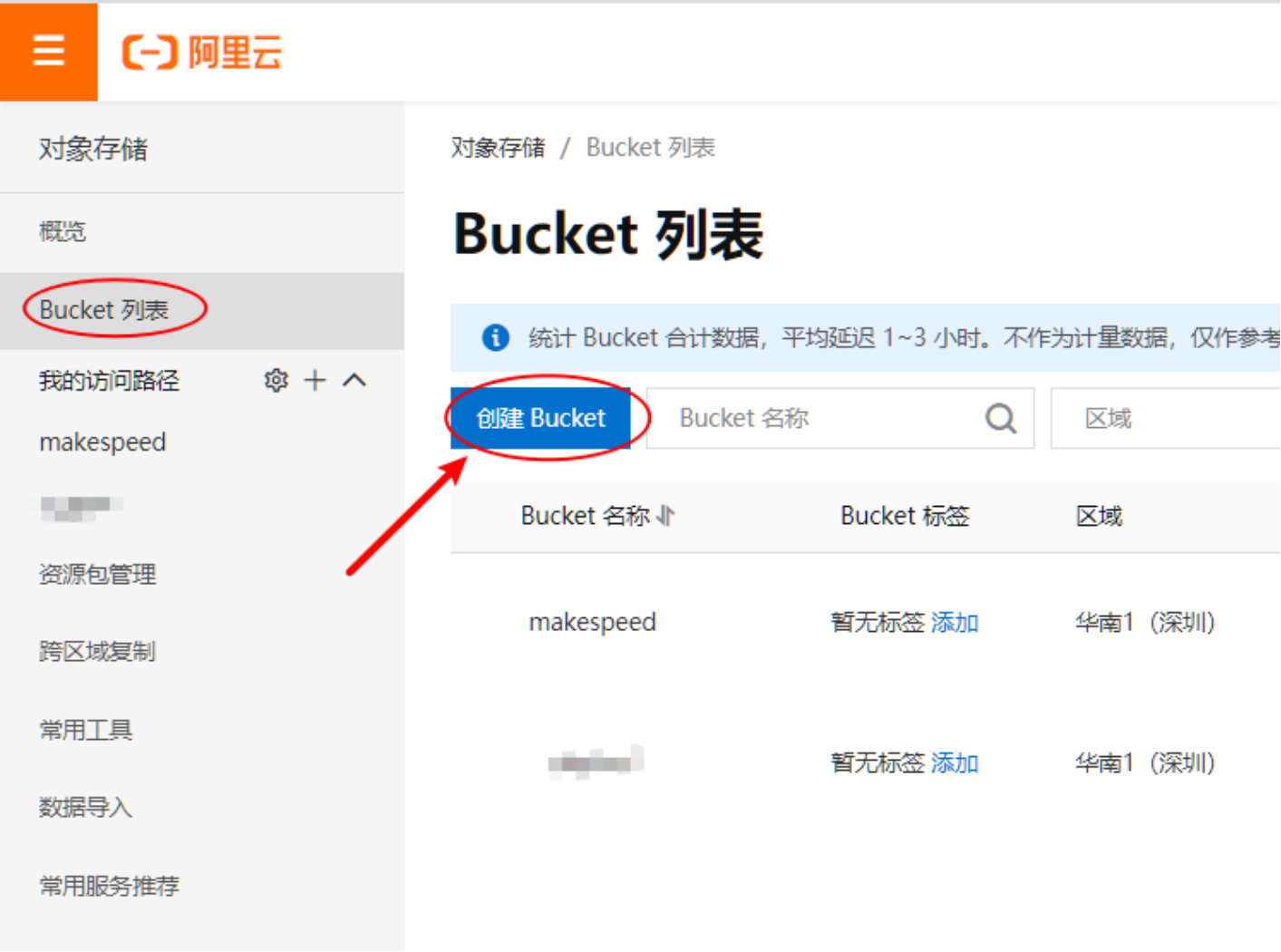Click 对象存储 sidebar title
This screenshot has height=952, width=1281.
[x=93, y=149]
